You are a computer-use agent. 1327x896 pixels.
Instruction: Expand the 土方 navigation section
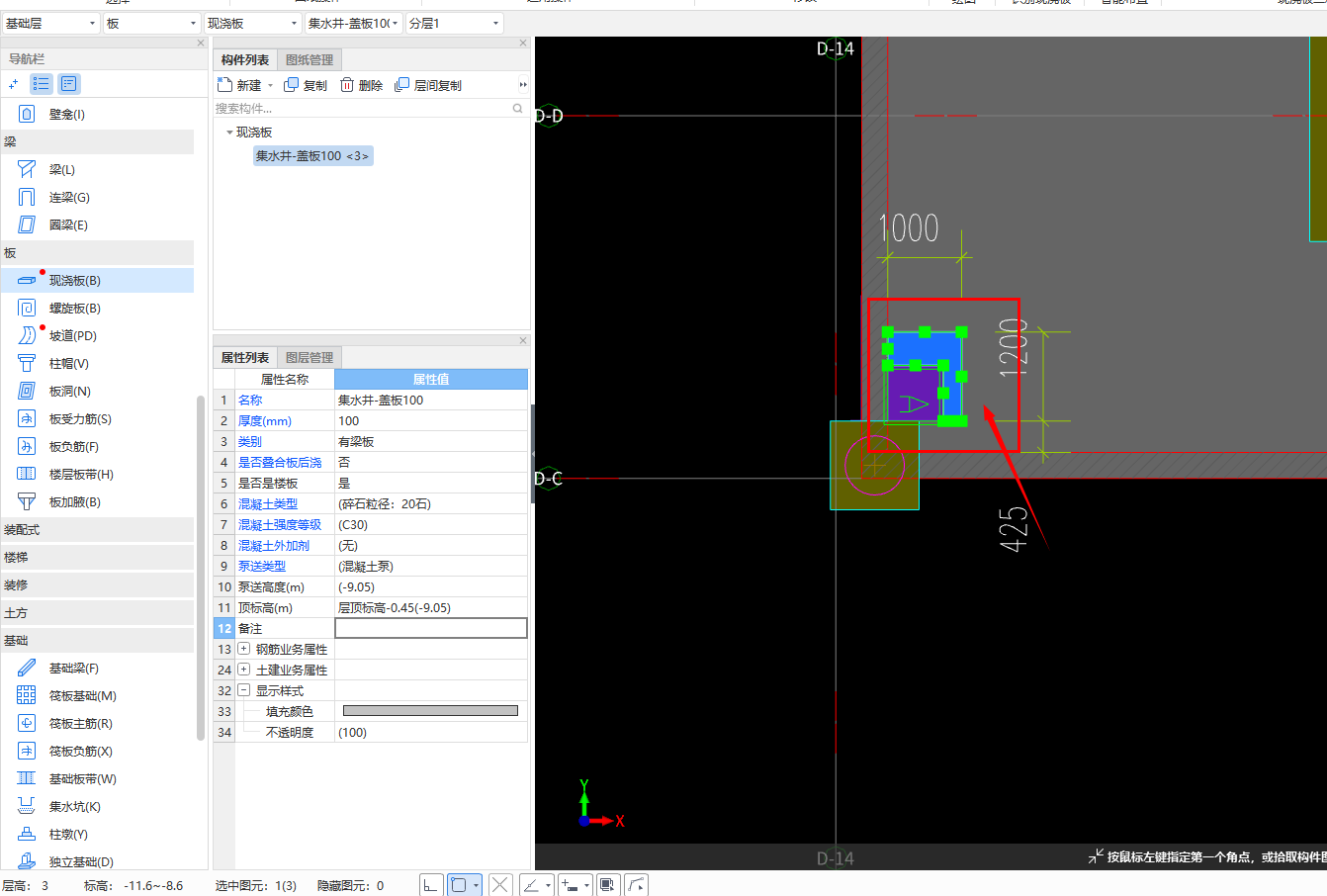(x=97, y=613)
